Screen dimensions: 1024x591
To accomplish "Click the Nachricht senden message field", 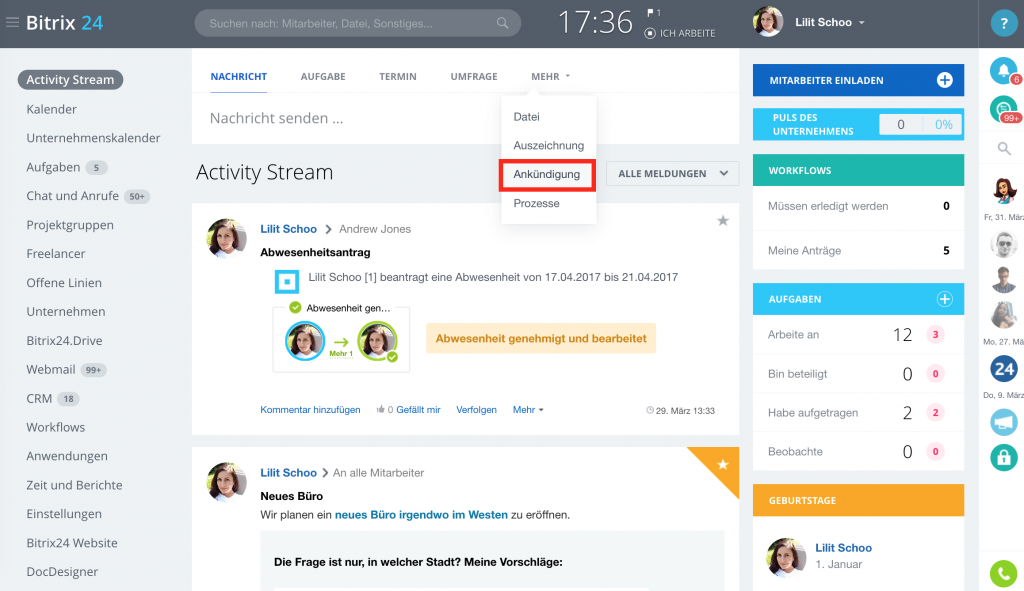I will (x=465, y=118).
